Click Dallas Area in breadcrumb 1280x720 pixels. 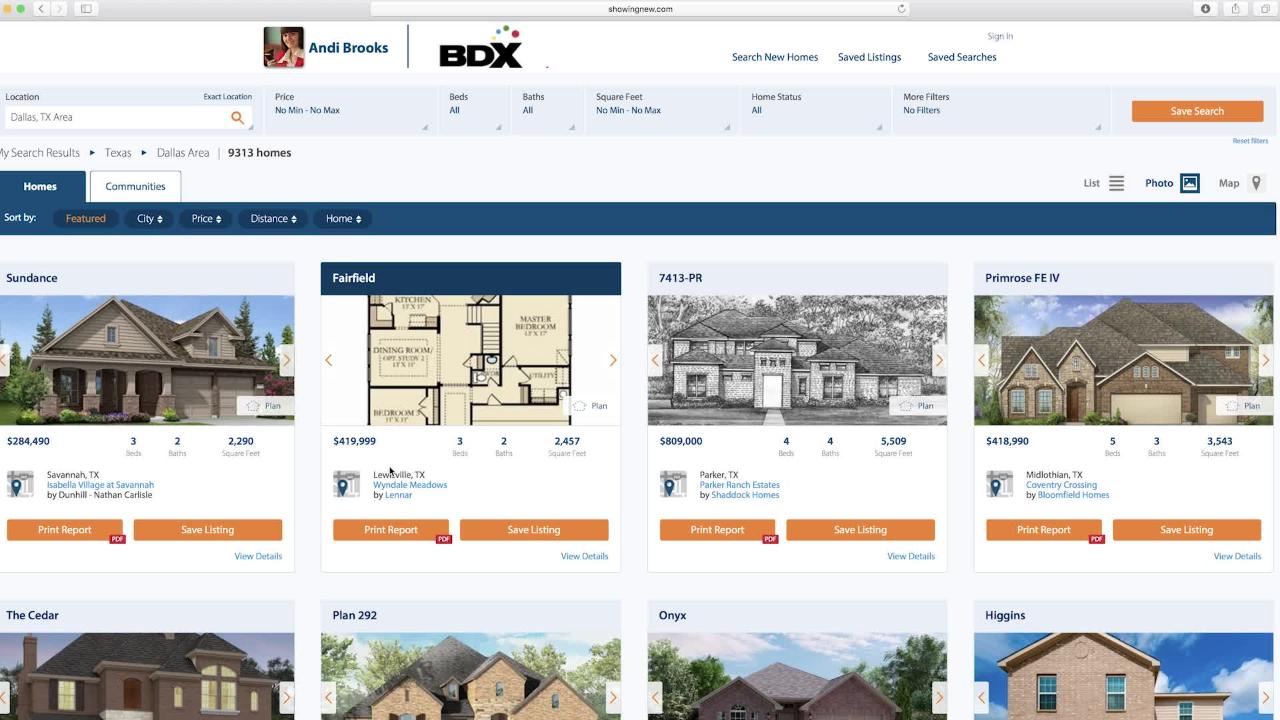point(183,153)
